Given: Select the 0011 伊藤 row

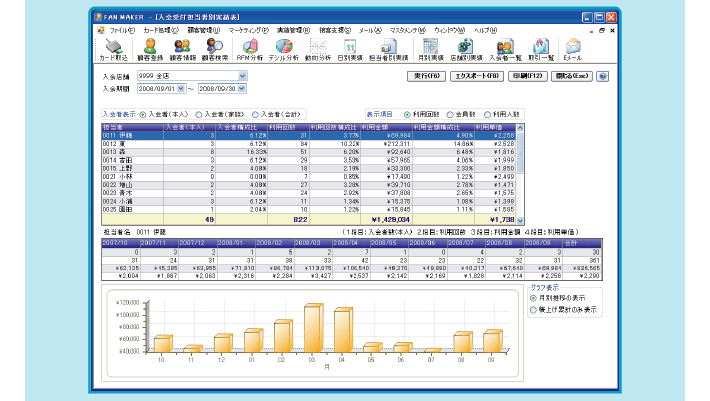Looking at the screenshot, I should [x=309, y=135].
